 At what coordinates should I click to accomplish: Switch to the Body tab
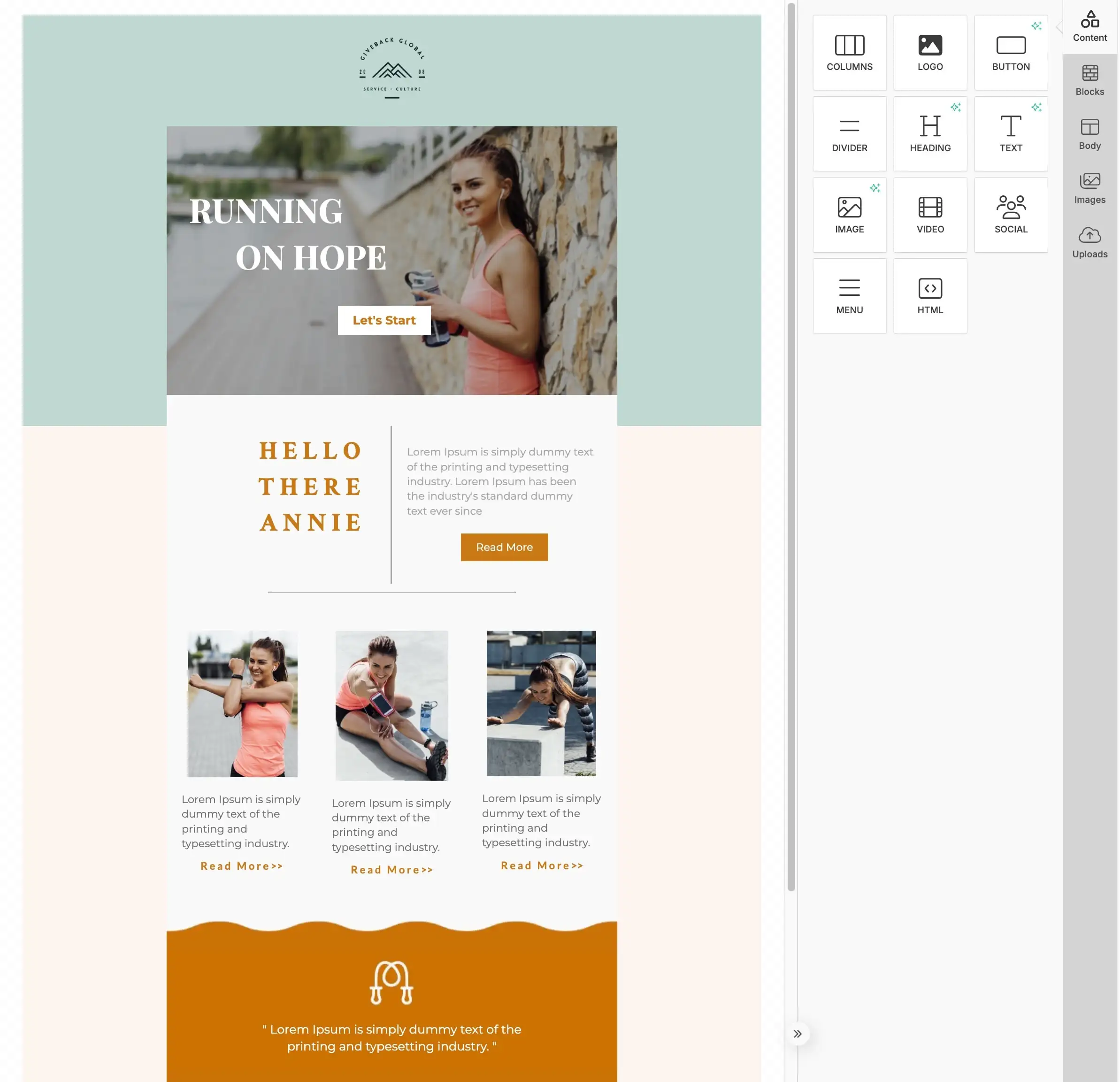click(x=1089, y=134)
